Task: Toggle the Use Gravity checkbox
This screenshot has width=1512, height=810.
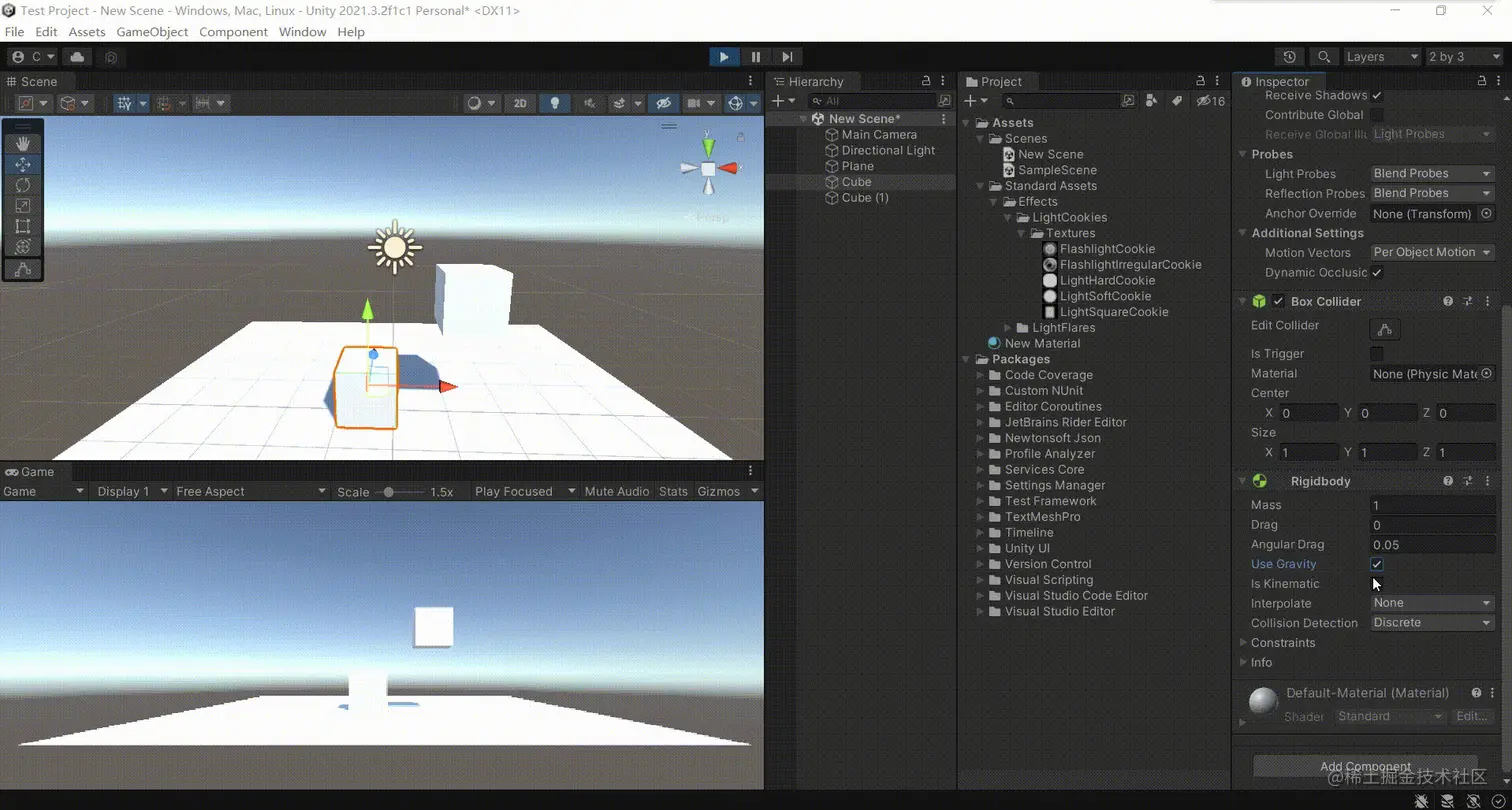Action: click(1377, 564)
